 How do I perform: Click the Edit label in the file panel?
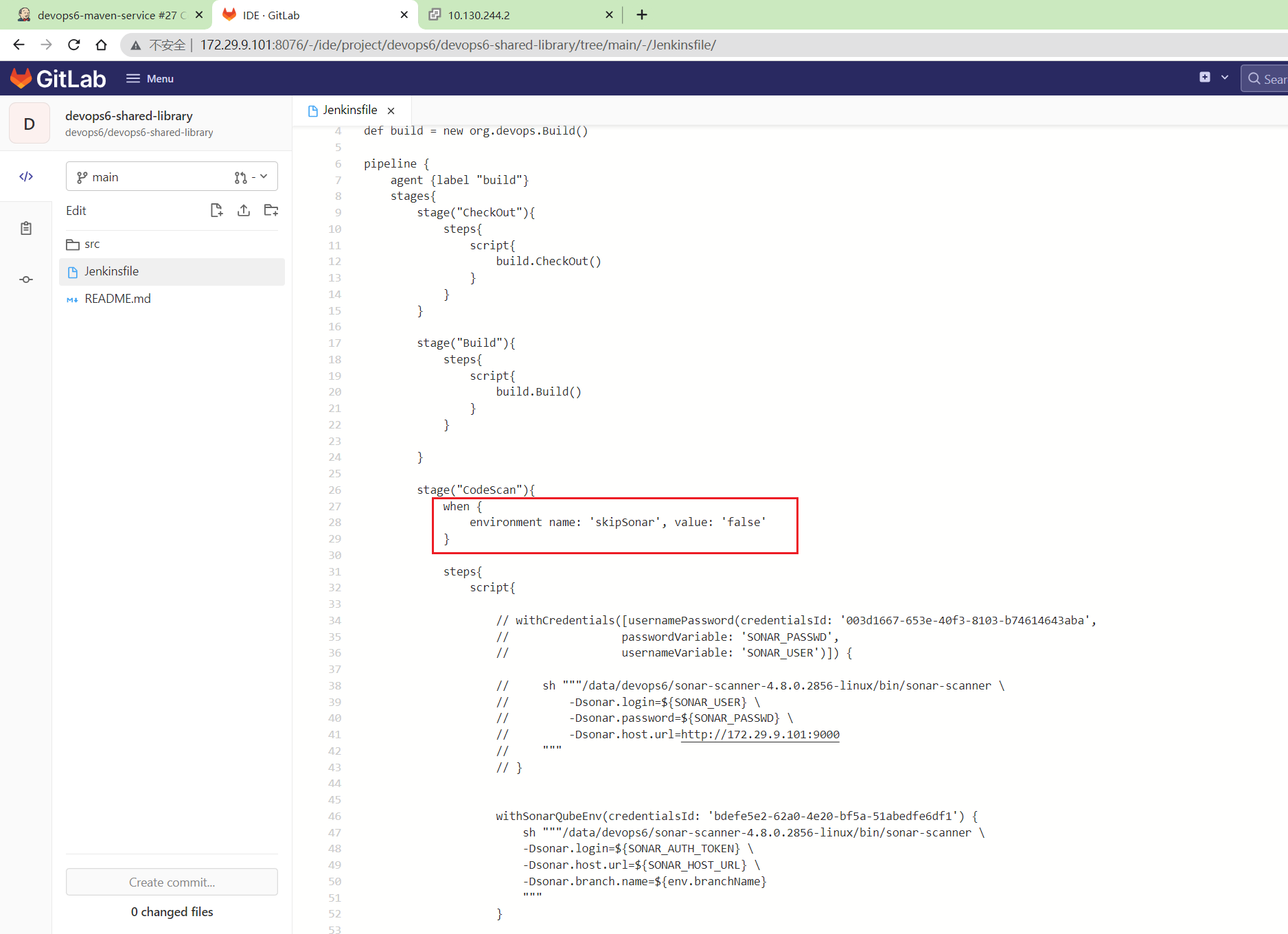[76, 210]
